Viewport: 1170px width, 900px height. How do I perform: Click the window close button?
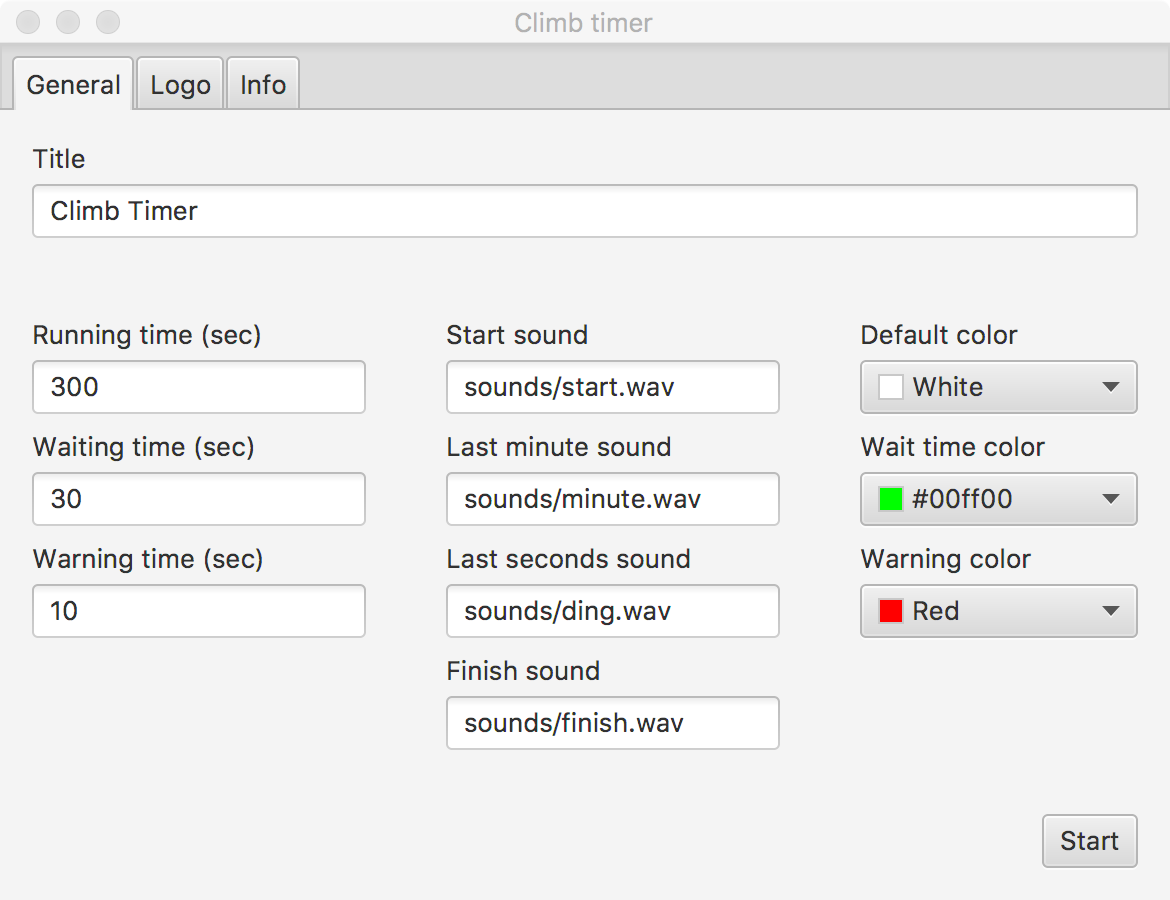coord(29,21)
